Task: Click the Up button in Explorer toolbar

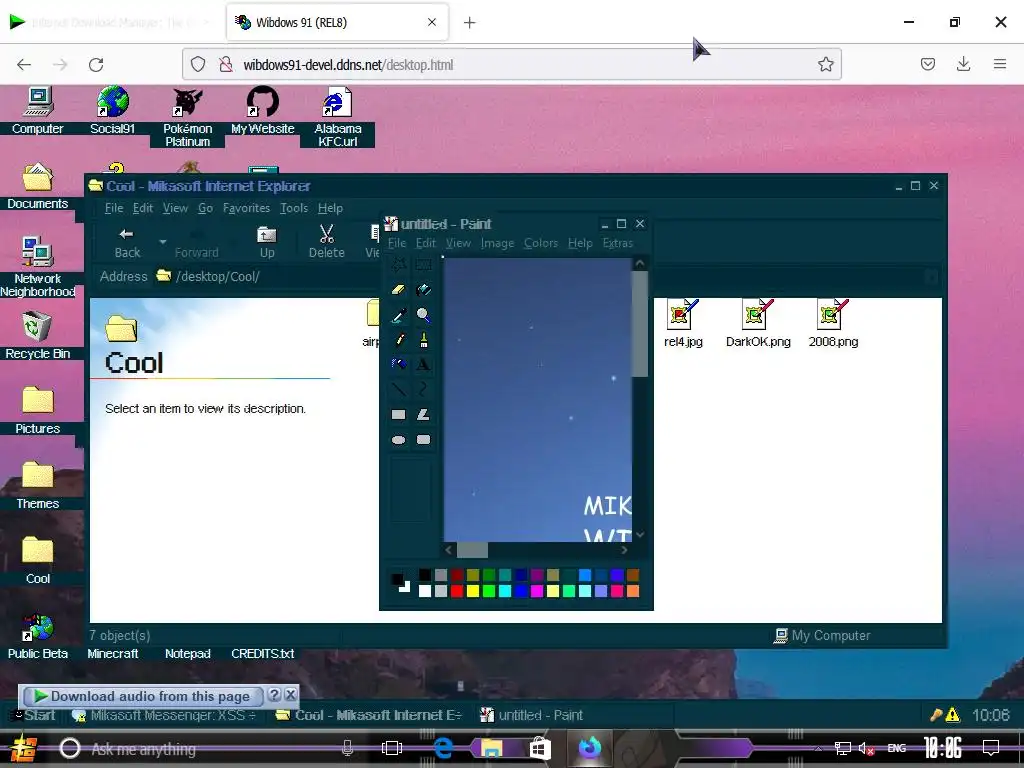Action: tap(267, 242)
